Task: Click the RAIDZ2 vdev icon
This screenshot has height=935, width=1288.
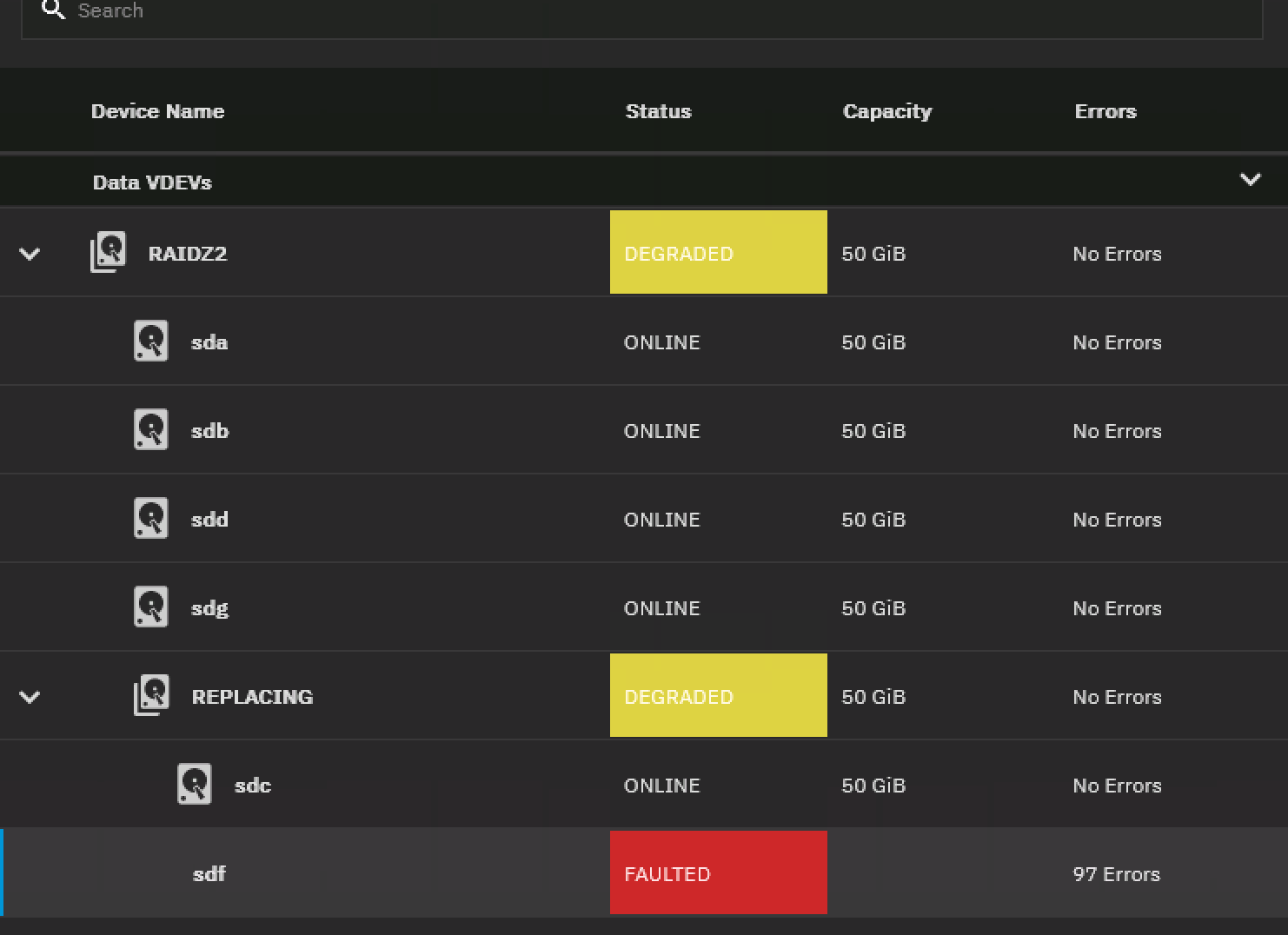Action: coord(109,252)
